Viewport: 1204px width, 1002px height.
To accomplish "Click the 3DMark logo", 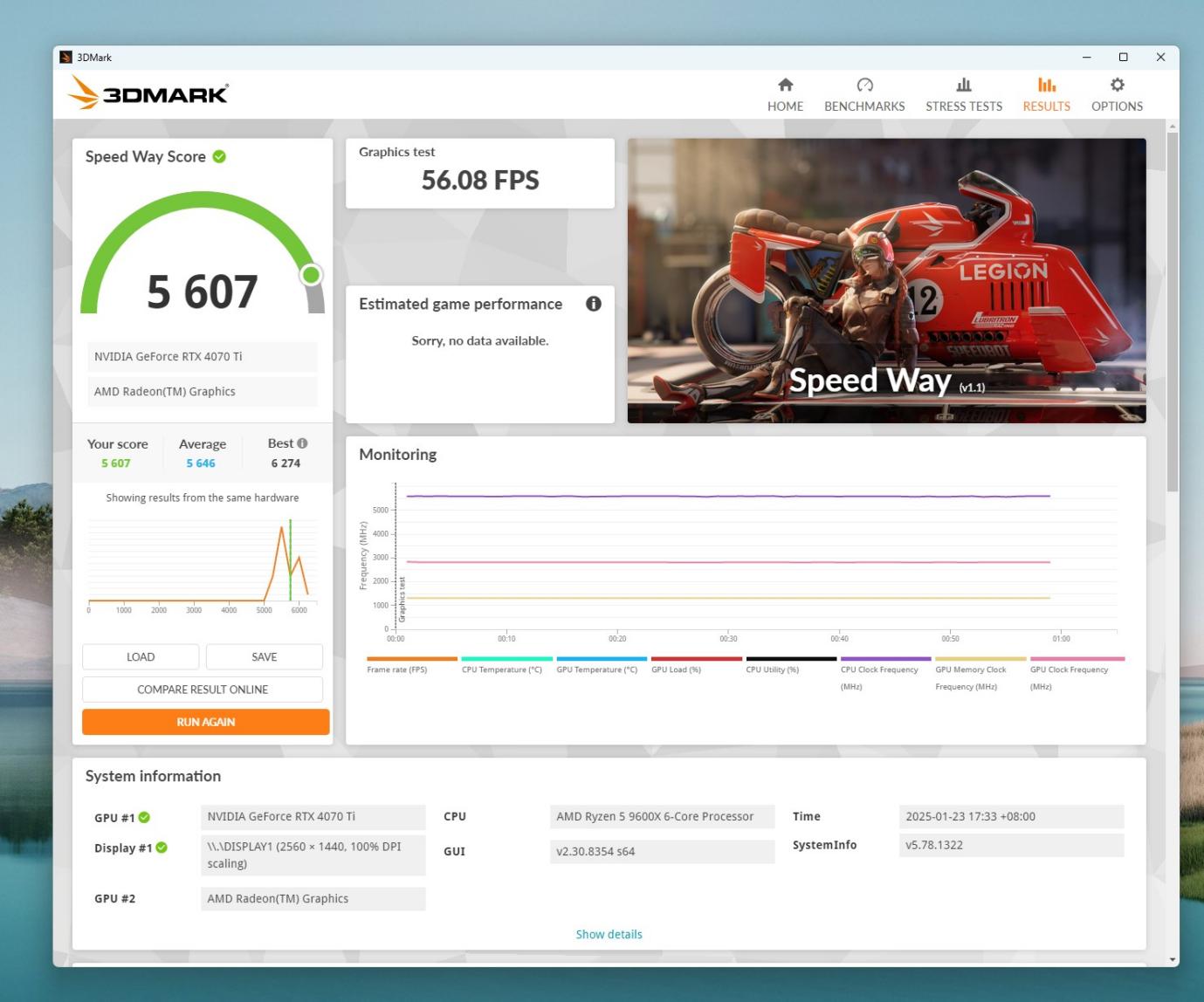I will (148, 93).
